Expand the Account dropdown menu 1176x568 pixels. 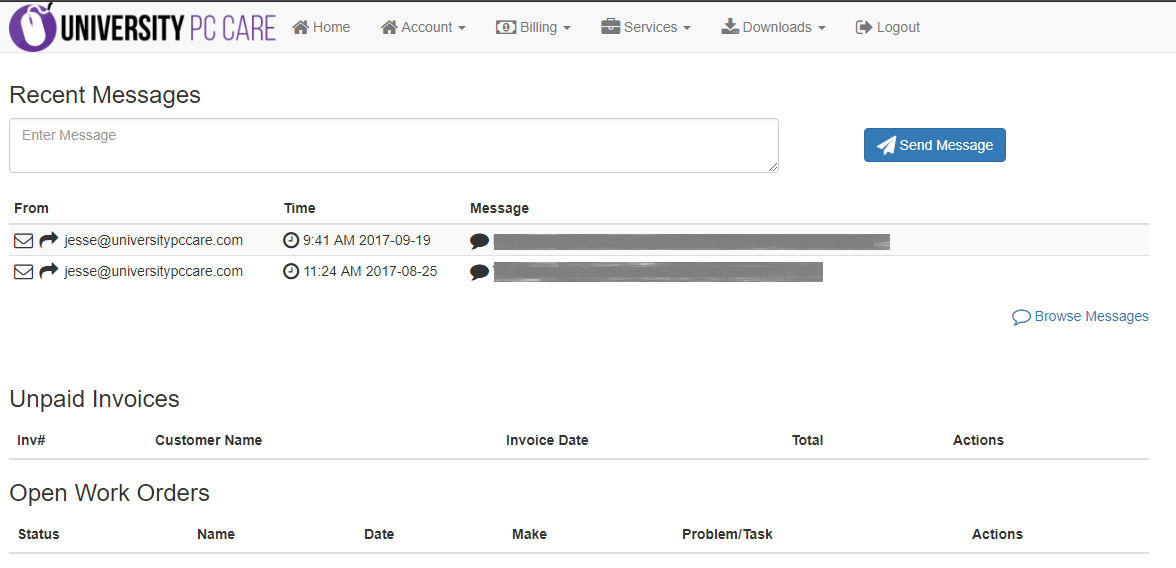click(x=423, y=27)
